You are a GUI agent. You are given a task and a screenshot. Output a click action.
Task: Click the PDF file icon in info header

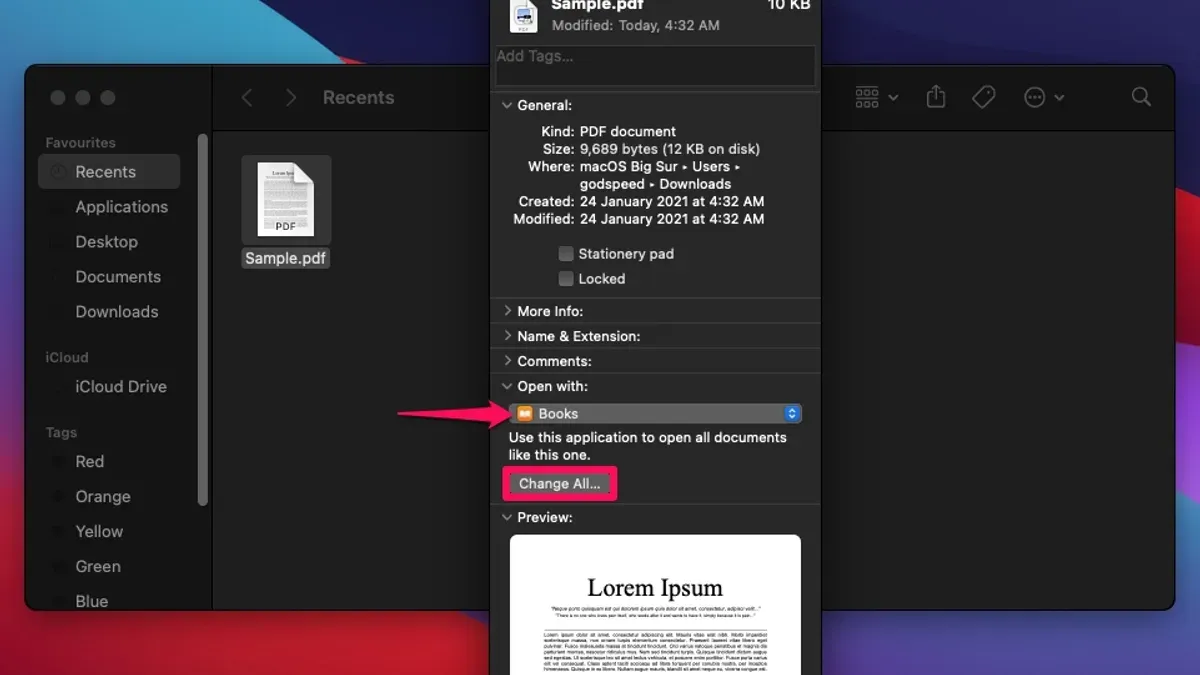tap(524, 14)
